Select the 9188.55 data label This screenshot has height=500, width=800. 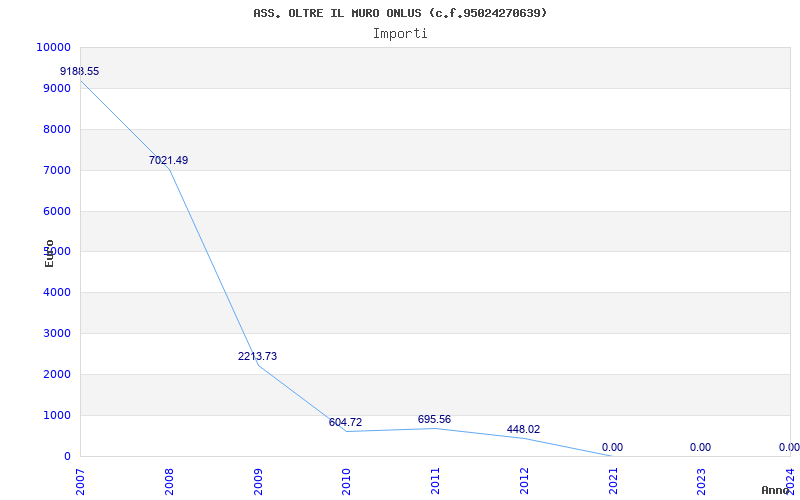pos(80,71)
